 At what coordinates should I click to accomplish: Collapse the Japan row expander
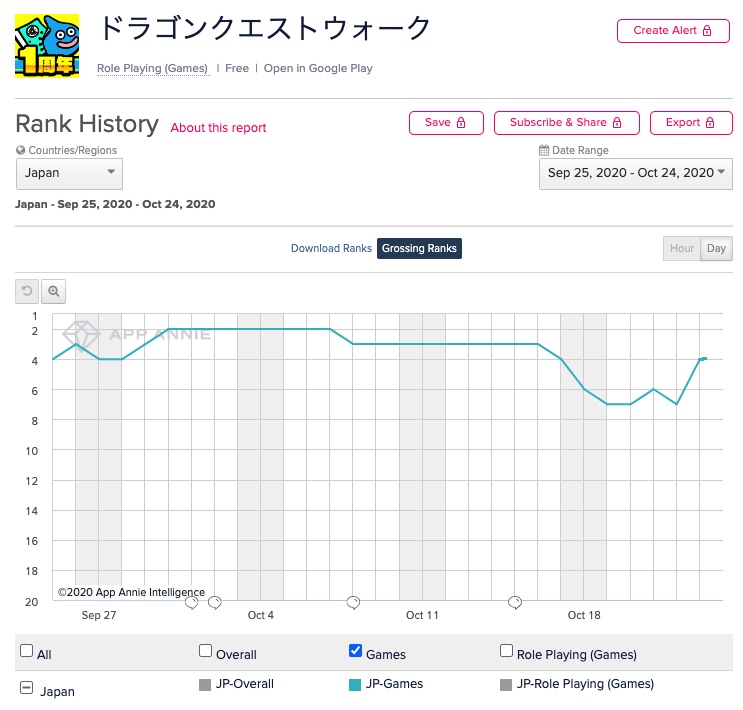coord(27,687)
